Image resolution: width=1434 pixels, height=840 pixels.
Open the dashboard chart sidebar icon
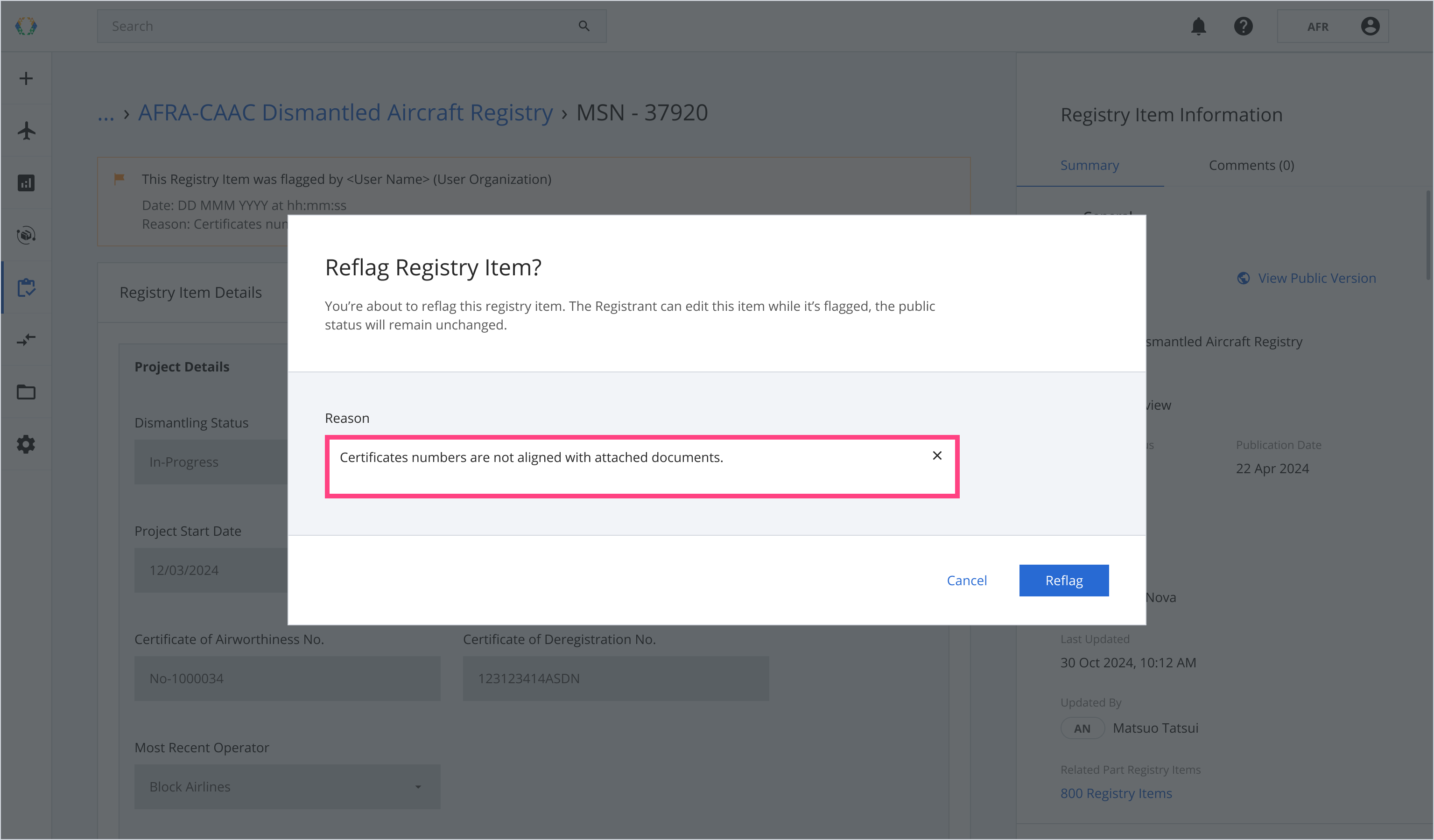[x=26, y=183]
